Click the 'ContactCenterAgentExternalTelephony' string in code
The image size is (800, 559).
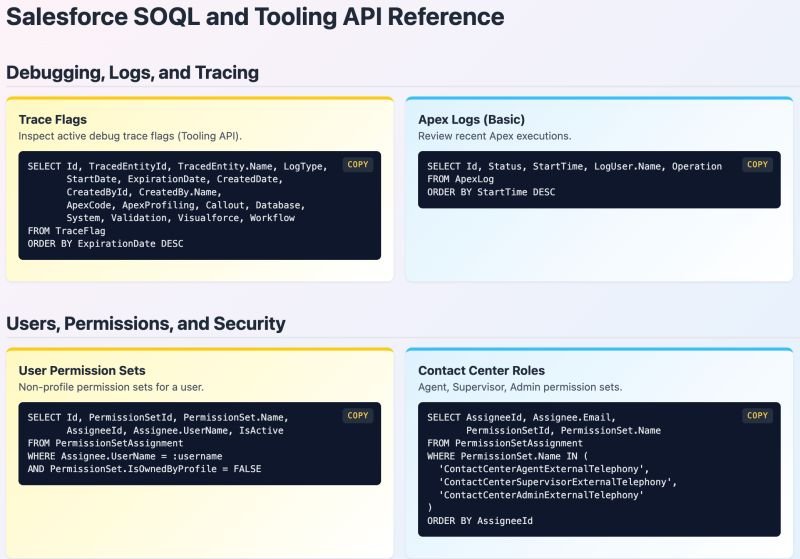pos(544,469)
